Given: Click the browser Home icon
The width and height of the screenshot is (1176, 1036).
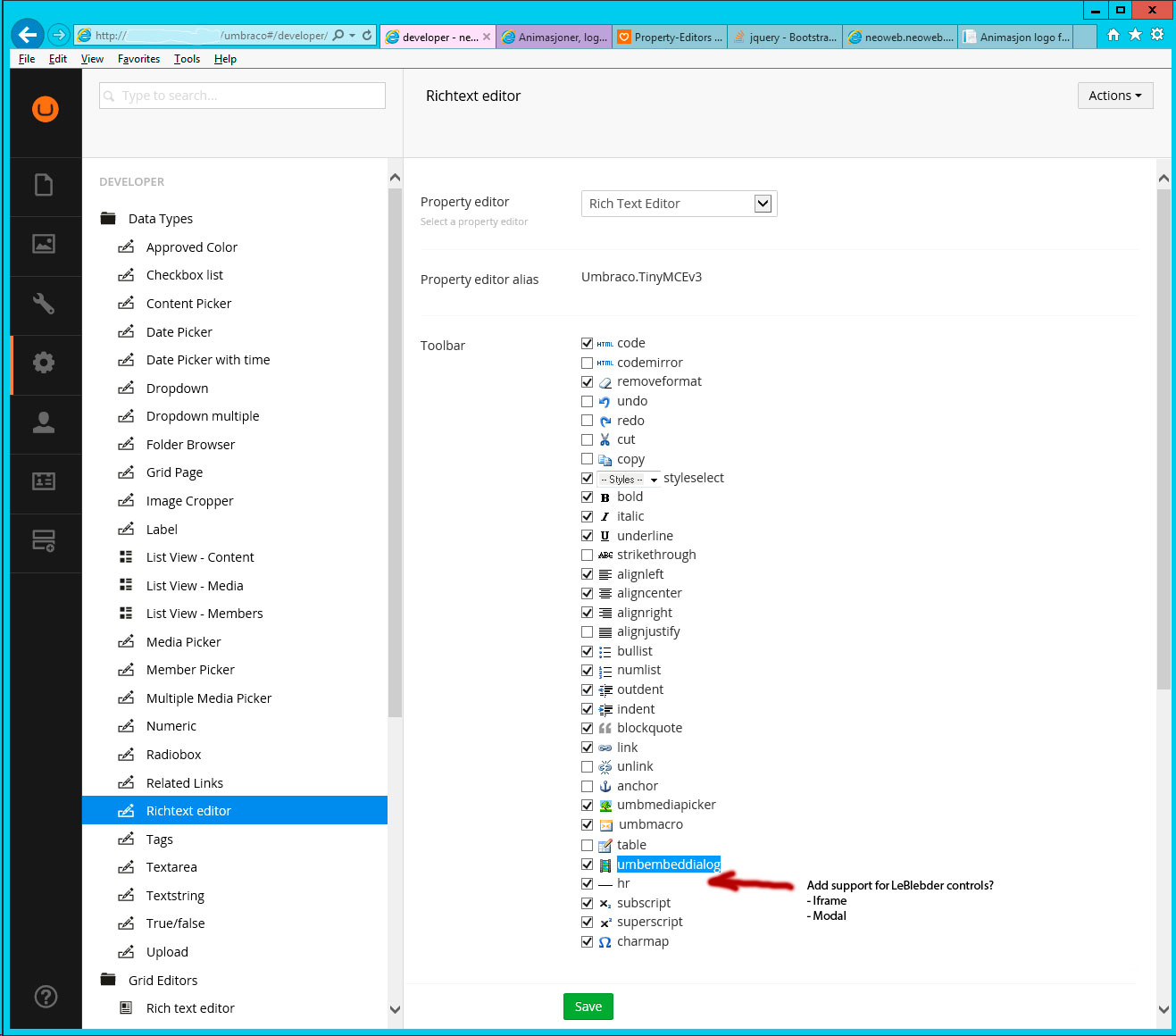Looking at the screenshot, I should 1113,35.
